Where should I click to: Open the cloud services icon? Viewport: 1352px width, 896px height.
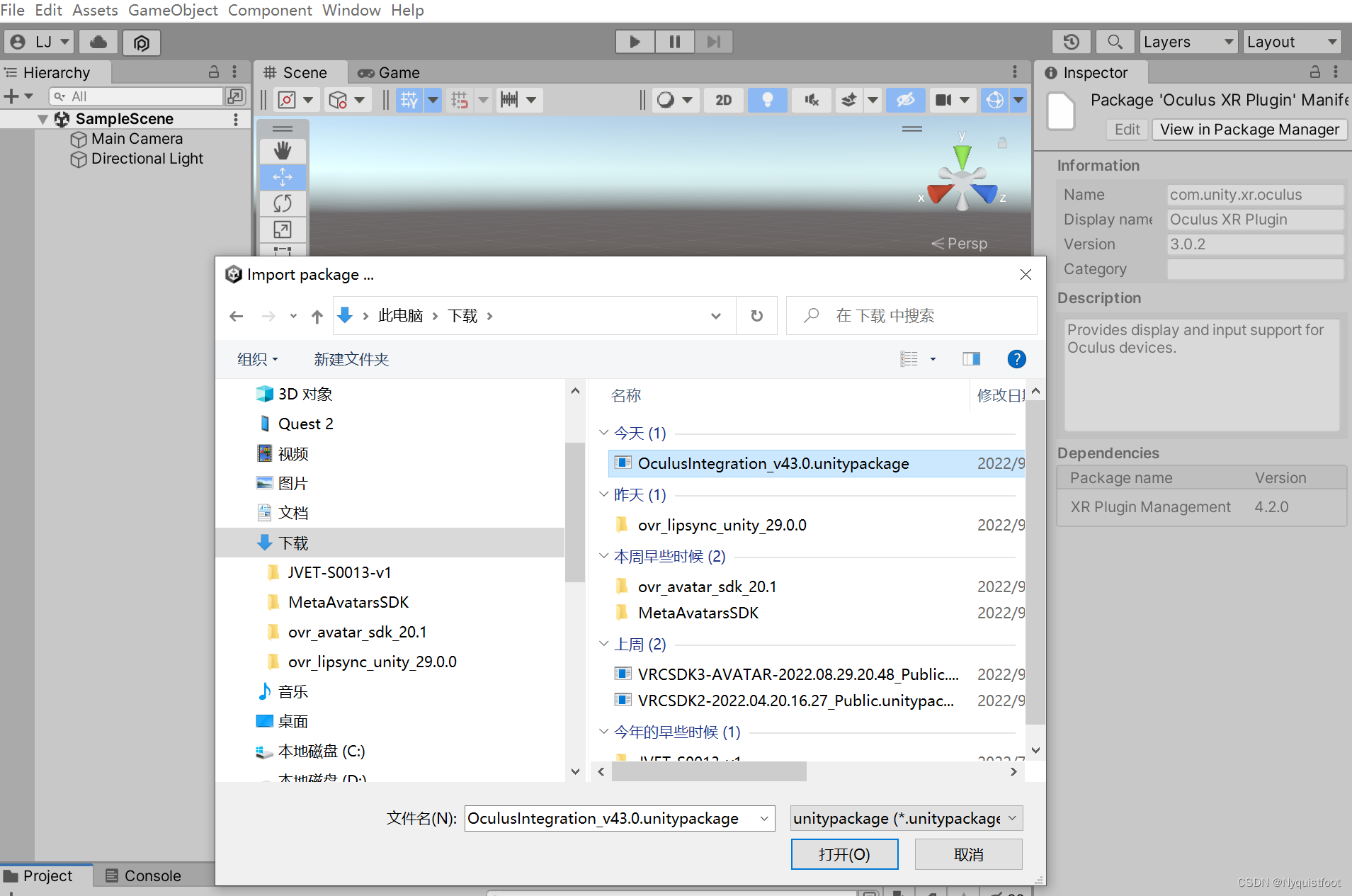click(x=98, y=42)
